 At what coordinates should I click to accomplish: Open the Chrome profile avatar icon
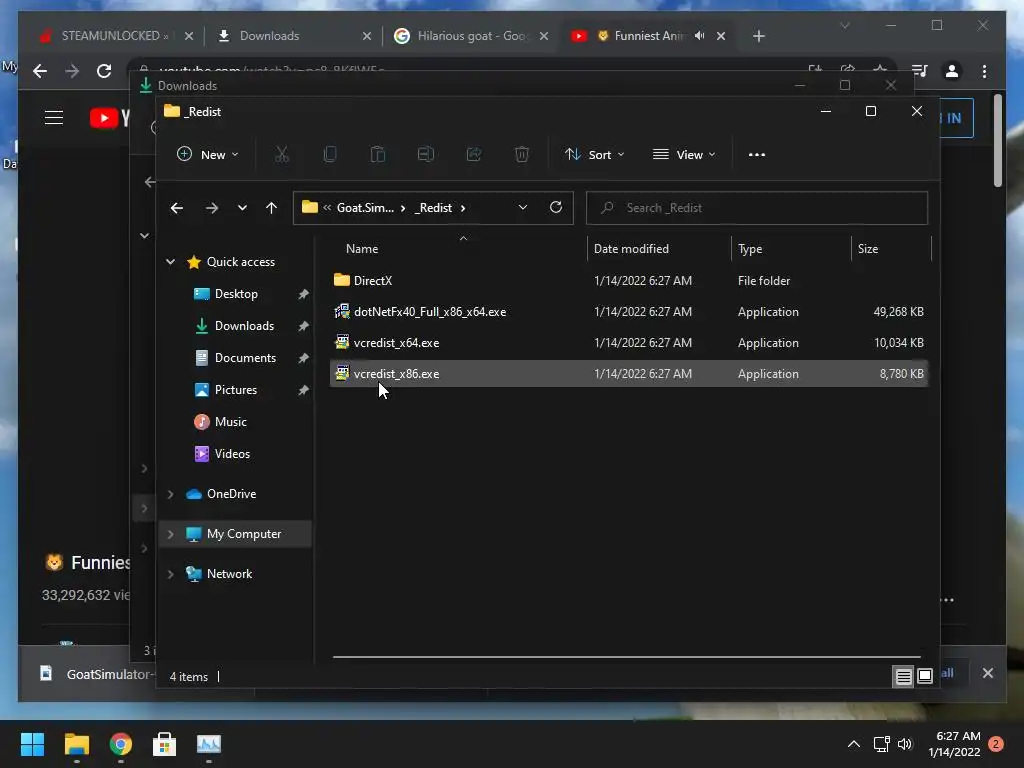[952, 71]
